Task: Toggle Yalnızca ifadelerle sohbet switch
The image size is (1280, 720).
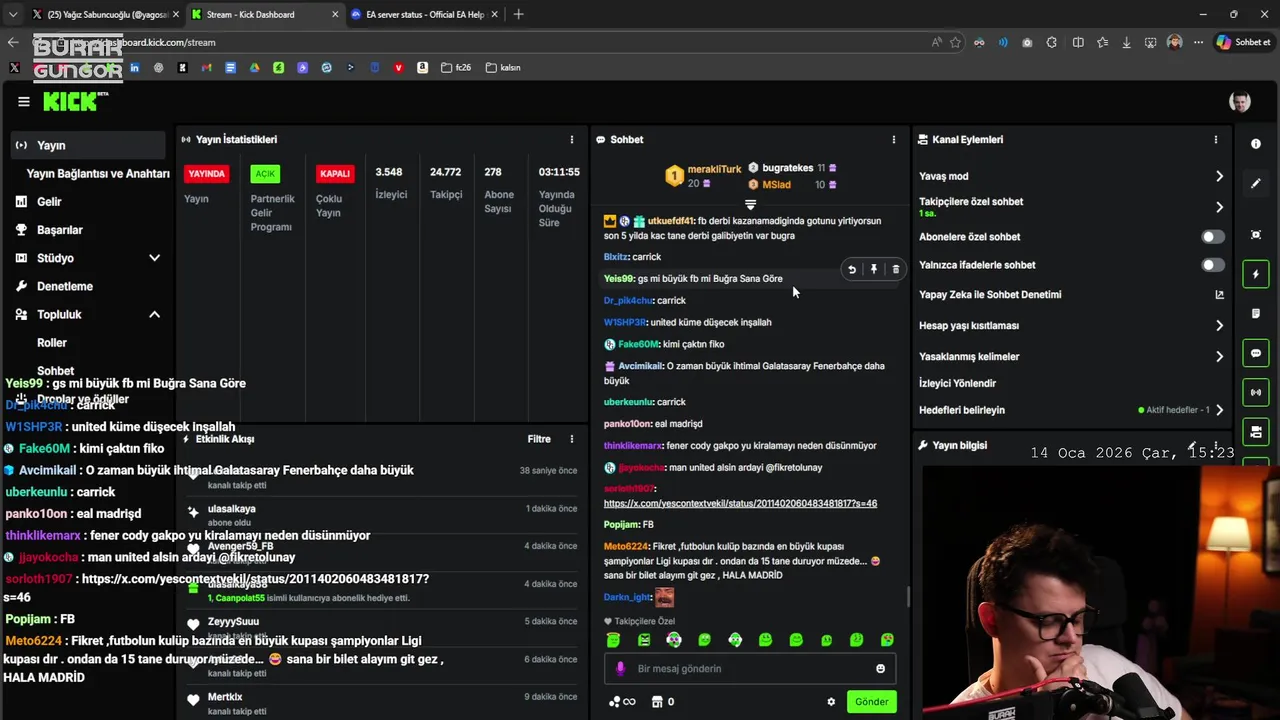Action: pos(1212,265)
